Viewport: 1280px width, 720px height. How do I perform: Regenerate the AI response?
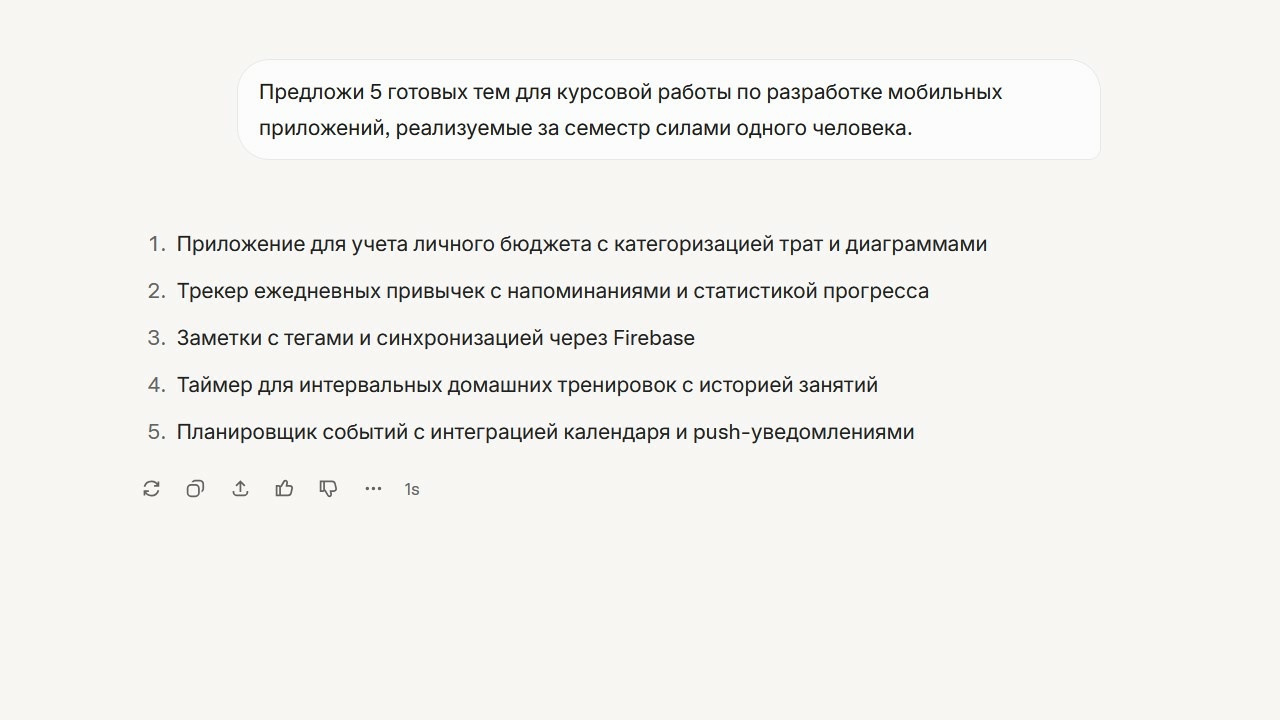(150, 488)
